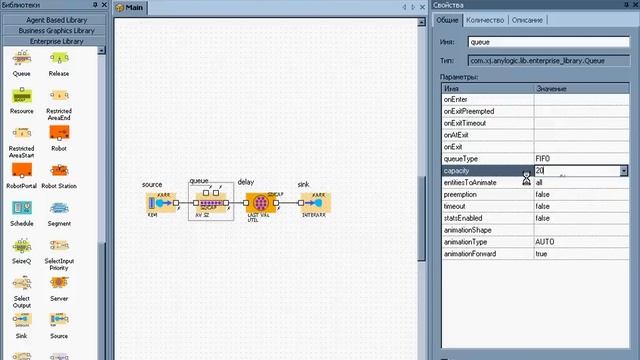
Task: Open the capacity value dropdown arrow
Action: (x=624, y=171)
